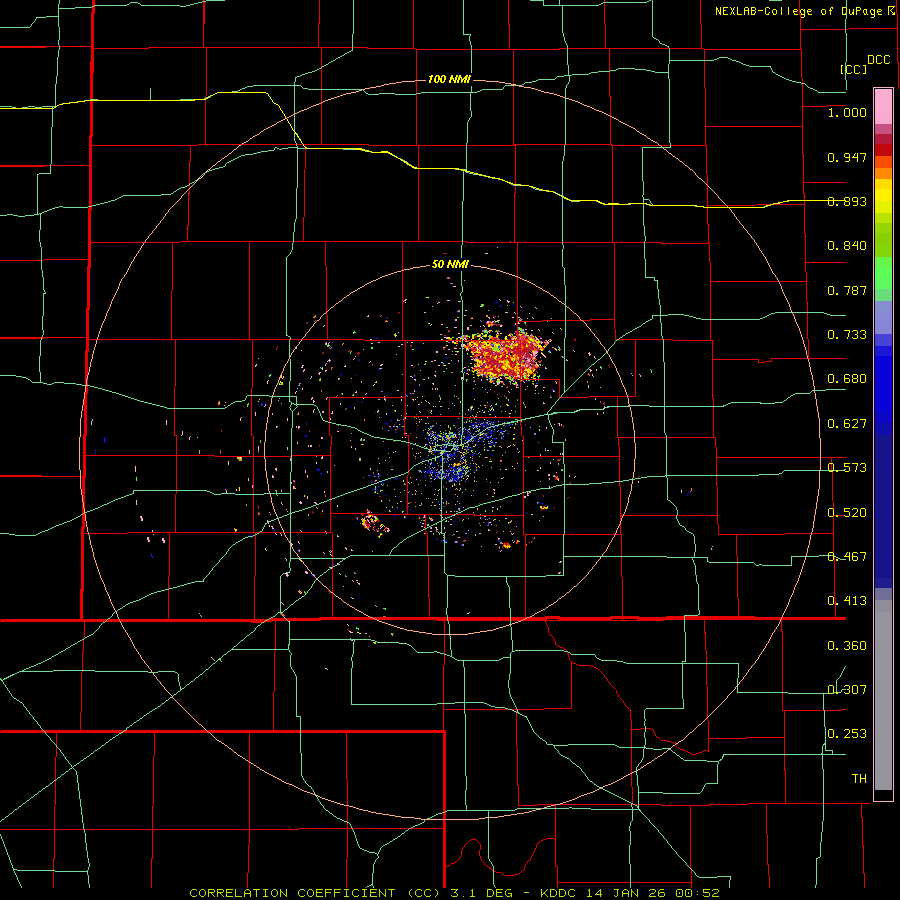Viewport: 900px width, 900px height.
Task: Pick the pink segment of the color bar
Action: click(x=883, y=107)
